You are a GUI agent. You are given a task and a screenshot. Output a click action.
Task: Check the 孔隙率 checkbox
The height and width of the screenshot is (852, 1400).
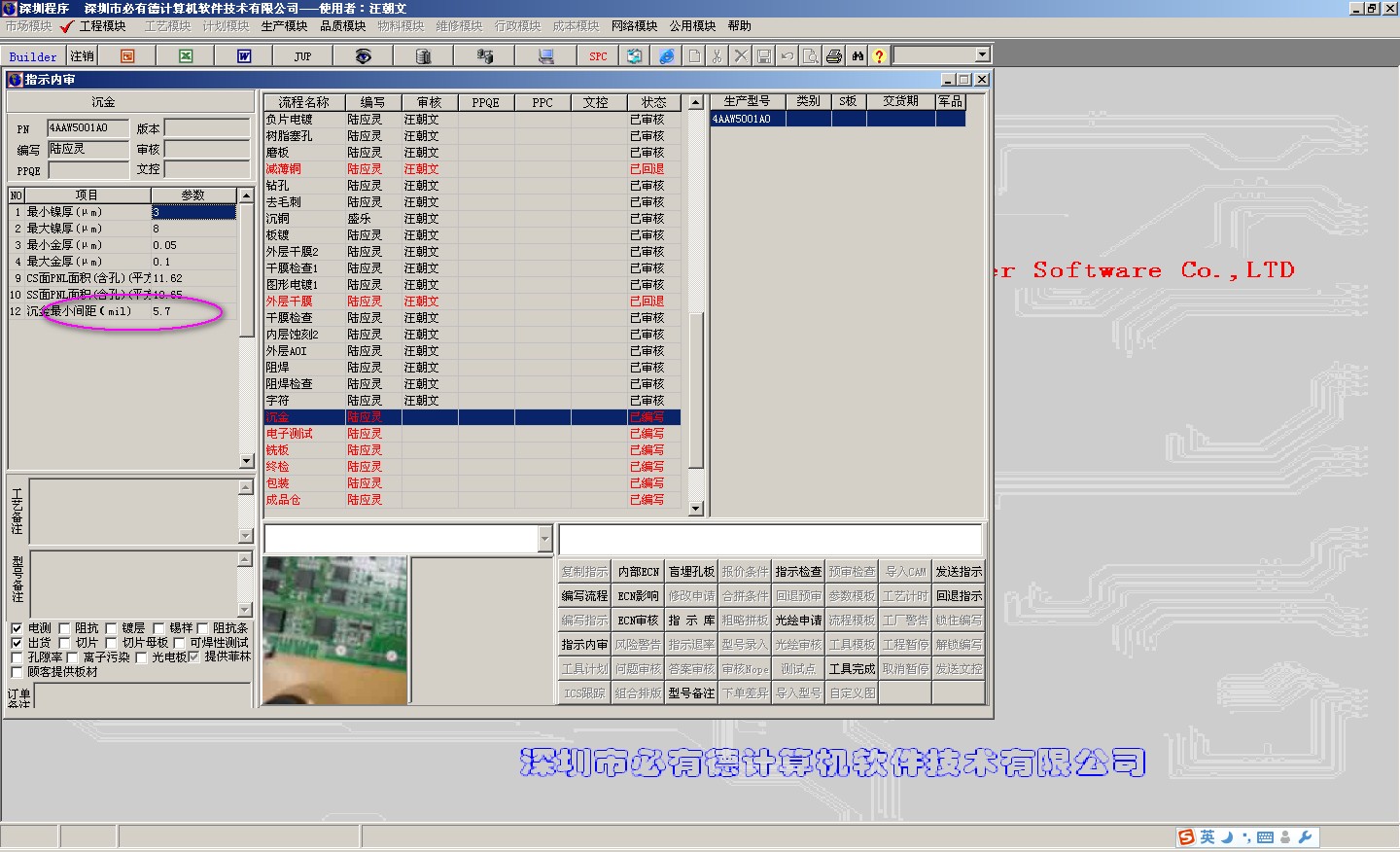17,657
